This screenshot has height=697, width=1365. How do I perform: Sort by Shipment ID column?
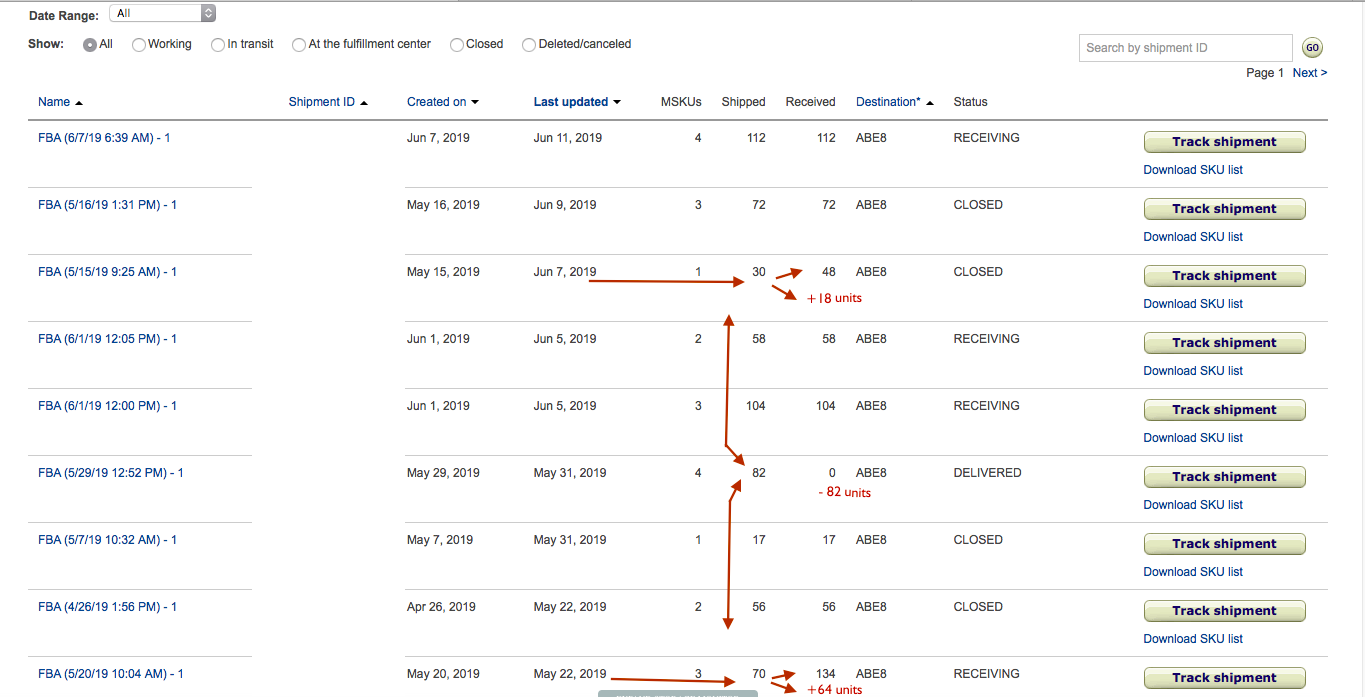[321, 102]
